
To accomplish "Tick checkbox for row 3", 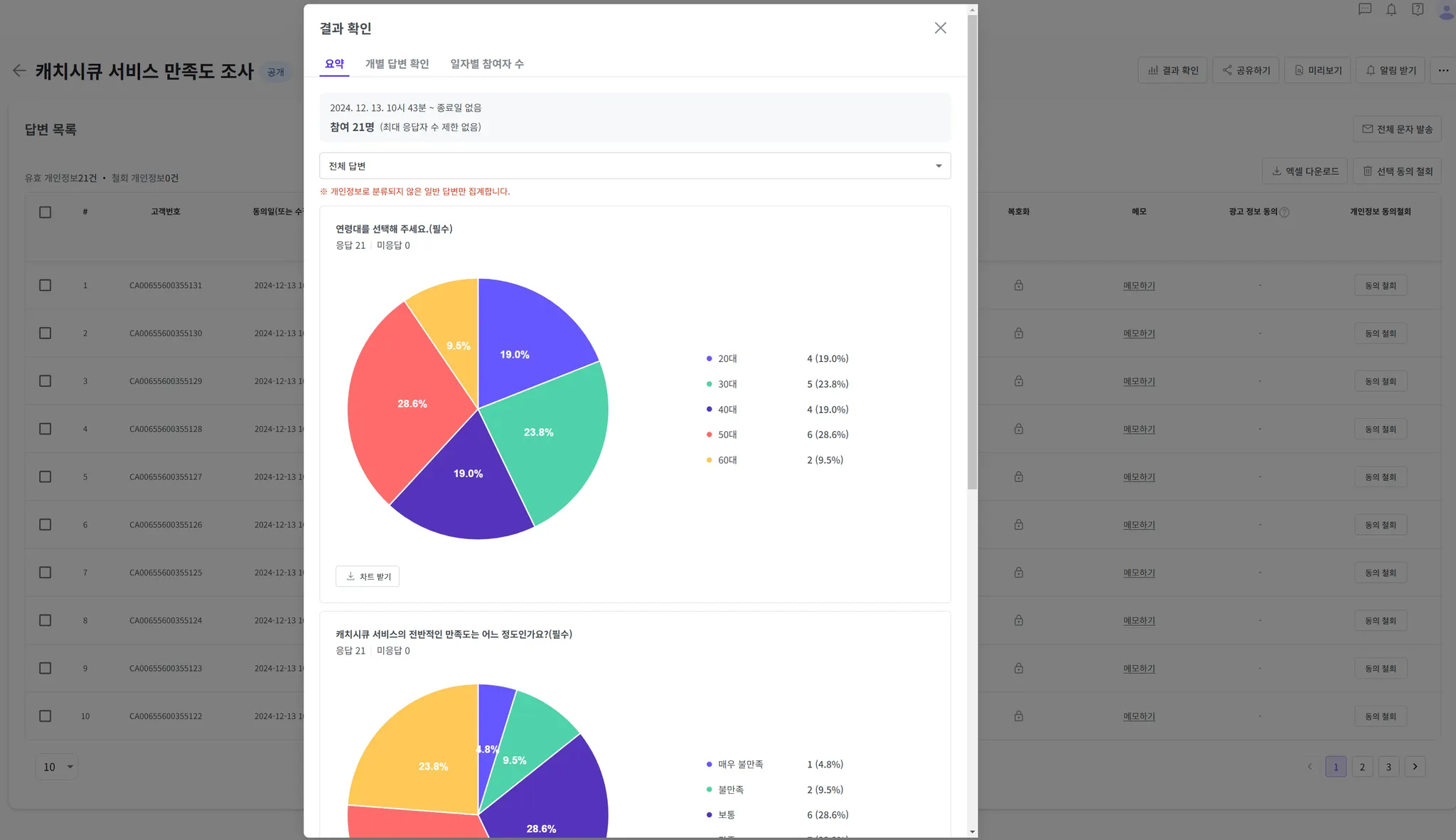I will [45, 381].
